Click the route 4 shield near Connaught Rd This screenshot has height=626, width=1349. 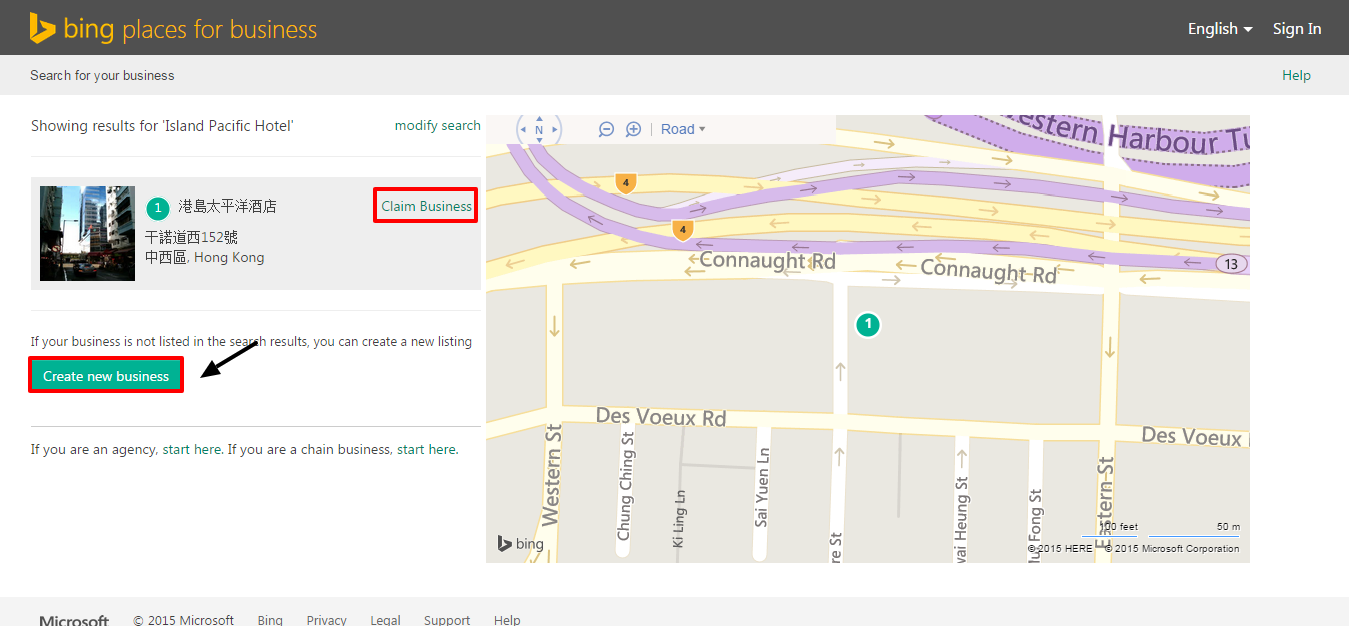point(682,231)
